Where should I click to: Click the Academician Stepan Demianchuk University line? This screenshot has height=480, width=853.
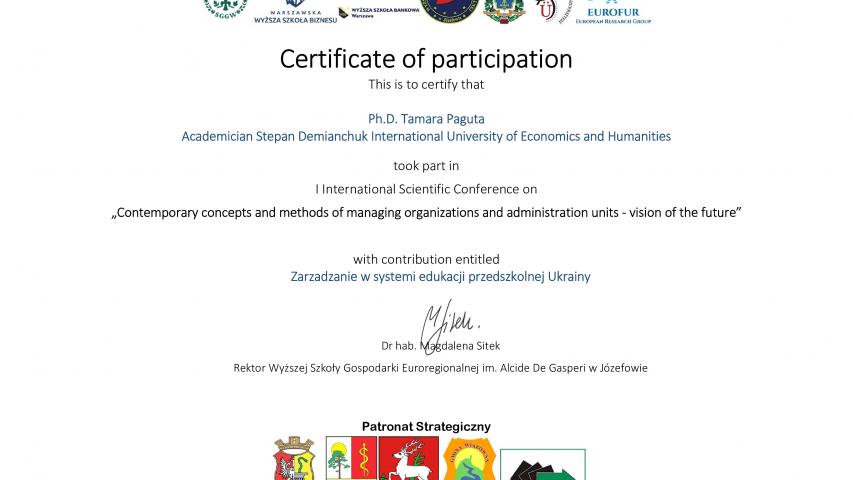click(426, 136)
